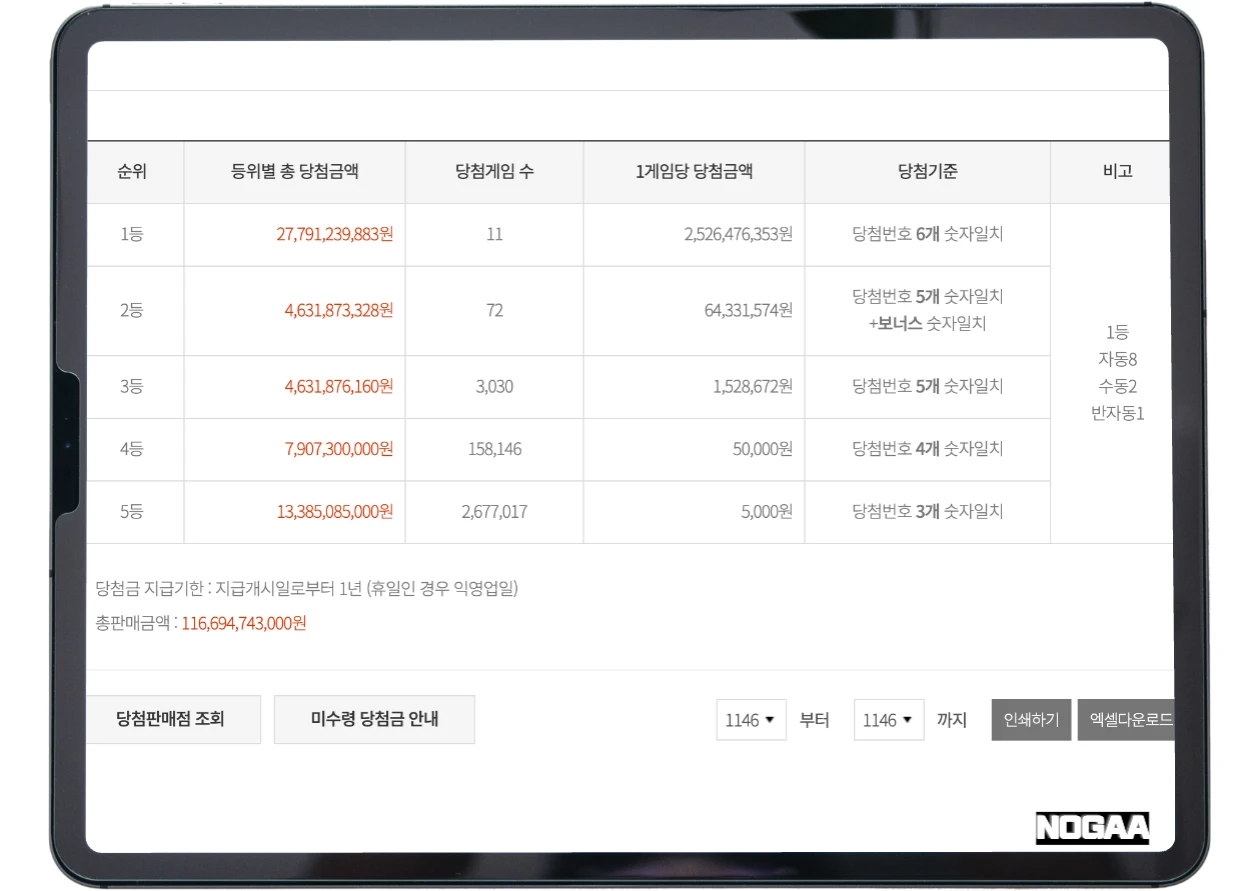Viewport: 1260px width, 891px height.
Task: Click the 미수령 당첨금 안내 button
Action: click(x=374, y=719)
